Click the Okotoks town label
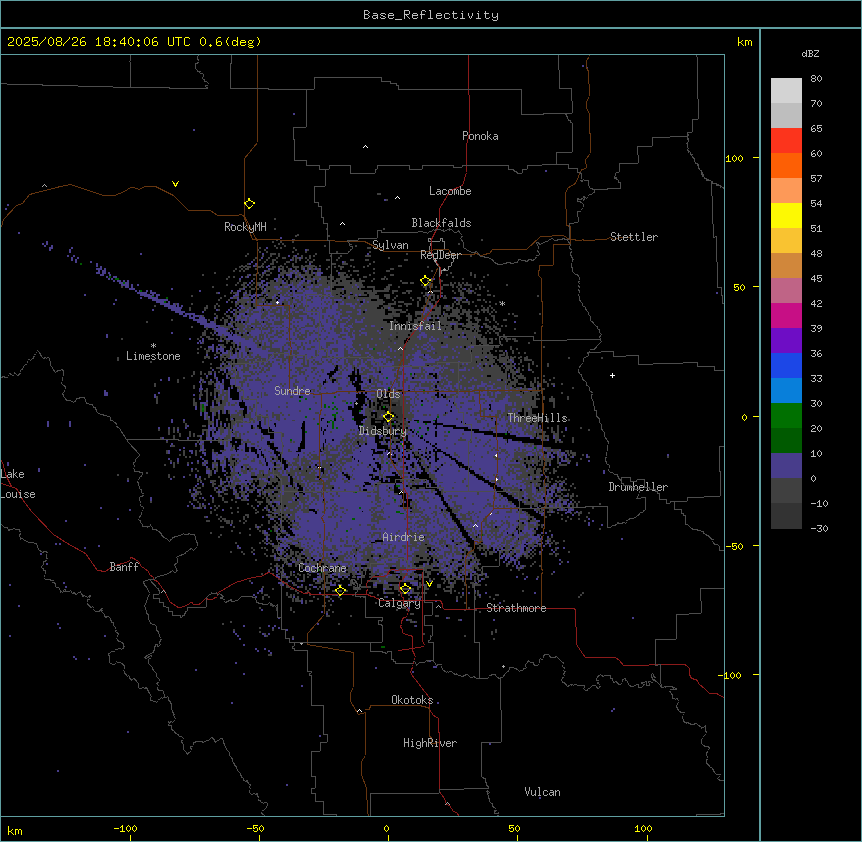Screen dimensions: 862x842 (412, 700)
